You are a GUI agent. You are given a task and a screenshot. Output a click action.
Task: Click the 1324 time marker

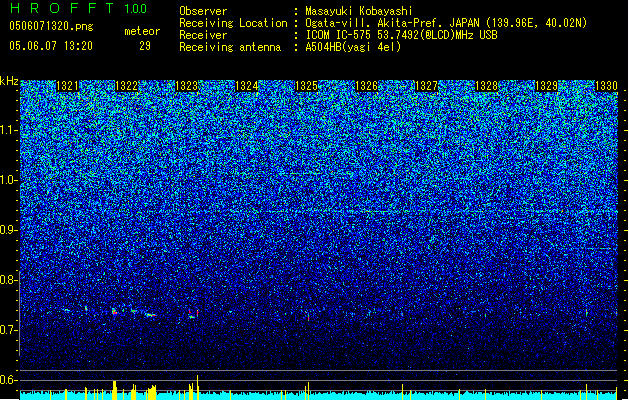tap(247, 86)
